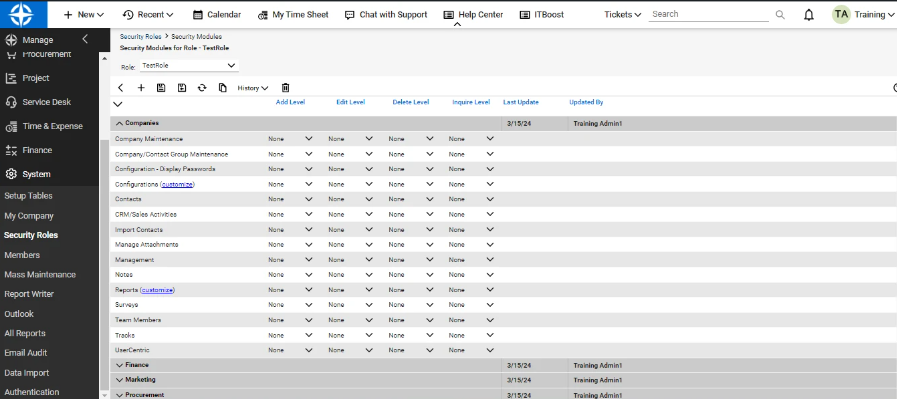Image resolution: width=897 pixels, height=399 pixels.
Task: Expand the Procurement section
Action: (120, 394)
